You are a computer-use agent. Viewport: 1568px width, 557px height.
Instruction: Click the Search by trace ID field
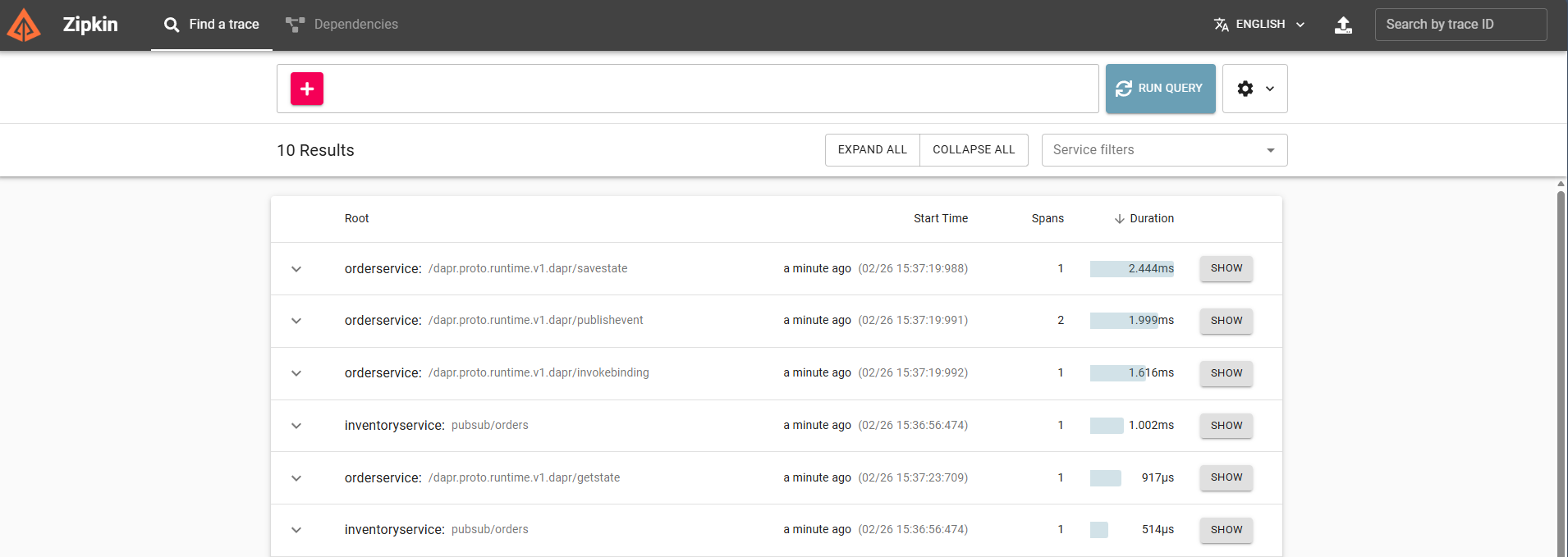pyautogui.click(x=1460, y=25)
